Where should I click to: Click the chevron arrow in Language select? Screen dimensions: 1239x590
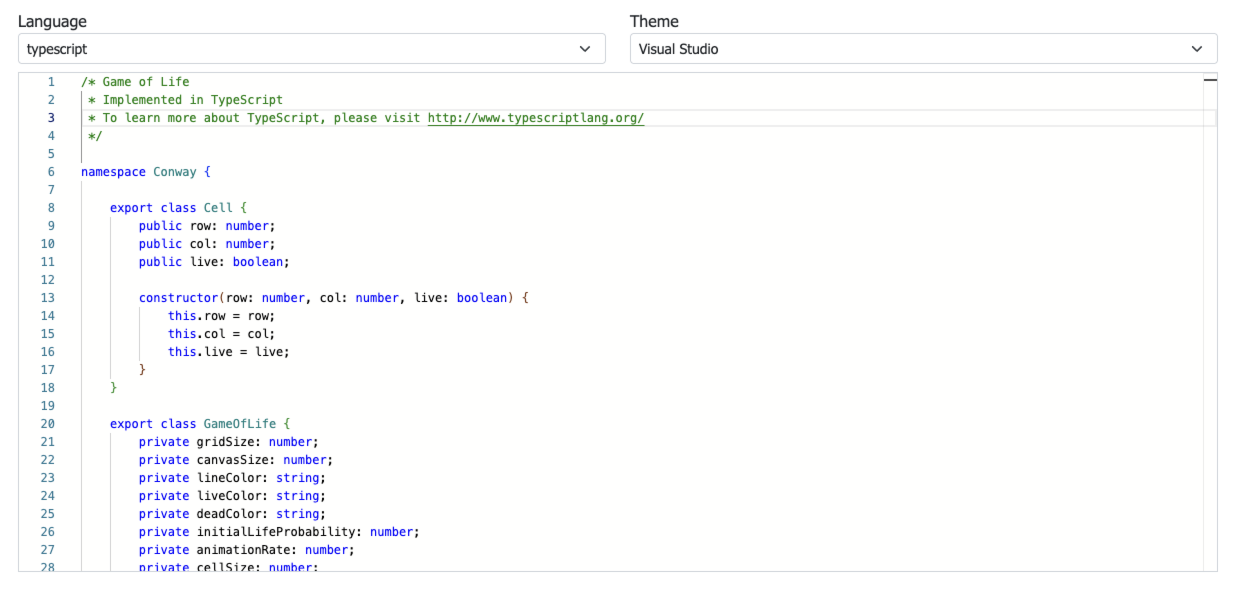click(585, 49)
